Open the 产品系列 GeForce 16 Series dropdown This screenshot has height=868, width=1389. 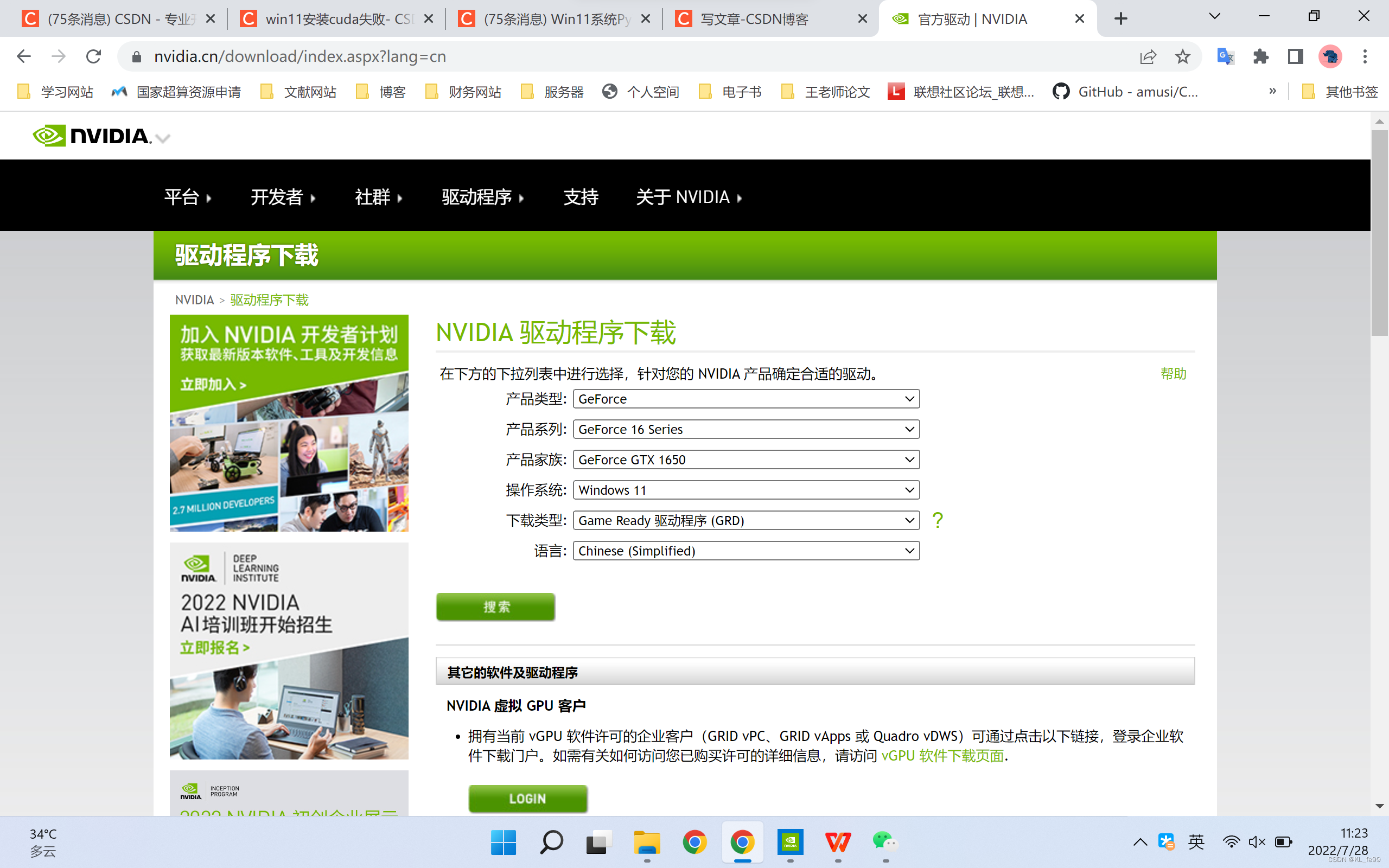(x=746, y=430)
